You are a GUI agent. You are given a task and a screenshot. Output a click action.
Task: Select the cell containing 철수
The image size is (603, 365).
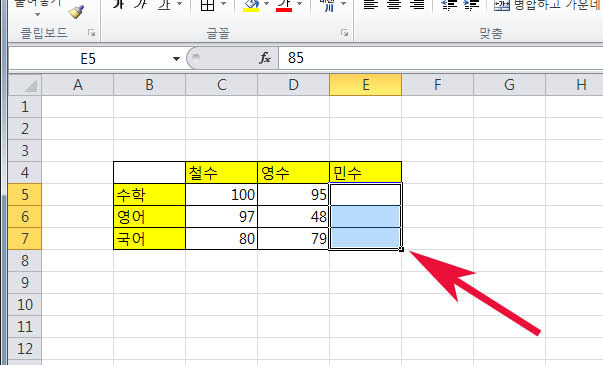pyautogui.click(x=222, y=172)
